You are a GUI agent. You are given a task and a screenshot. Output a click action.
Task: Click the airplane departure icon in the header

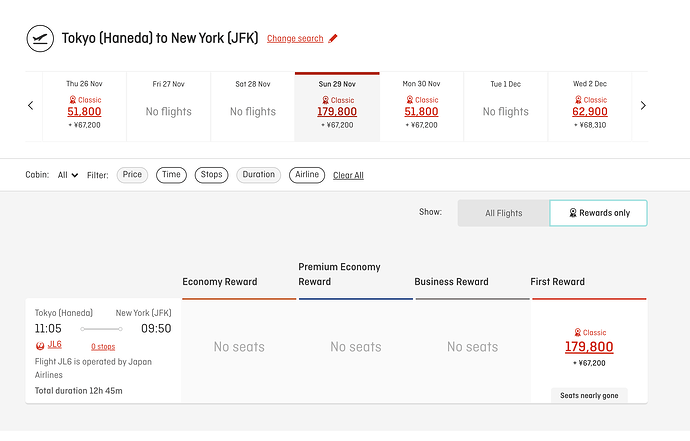coord(40,39)
